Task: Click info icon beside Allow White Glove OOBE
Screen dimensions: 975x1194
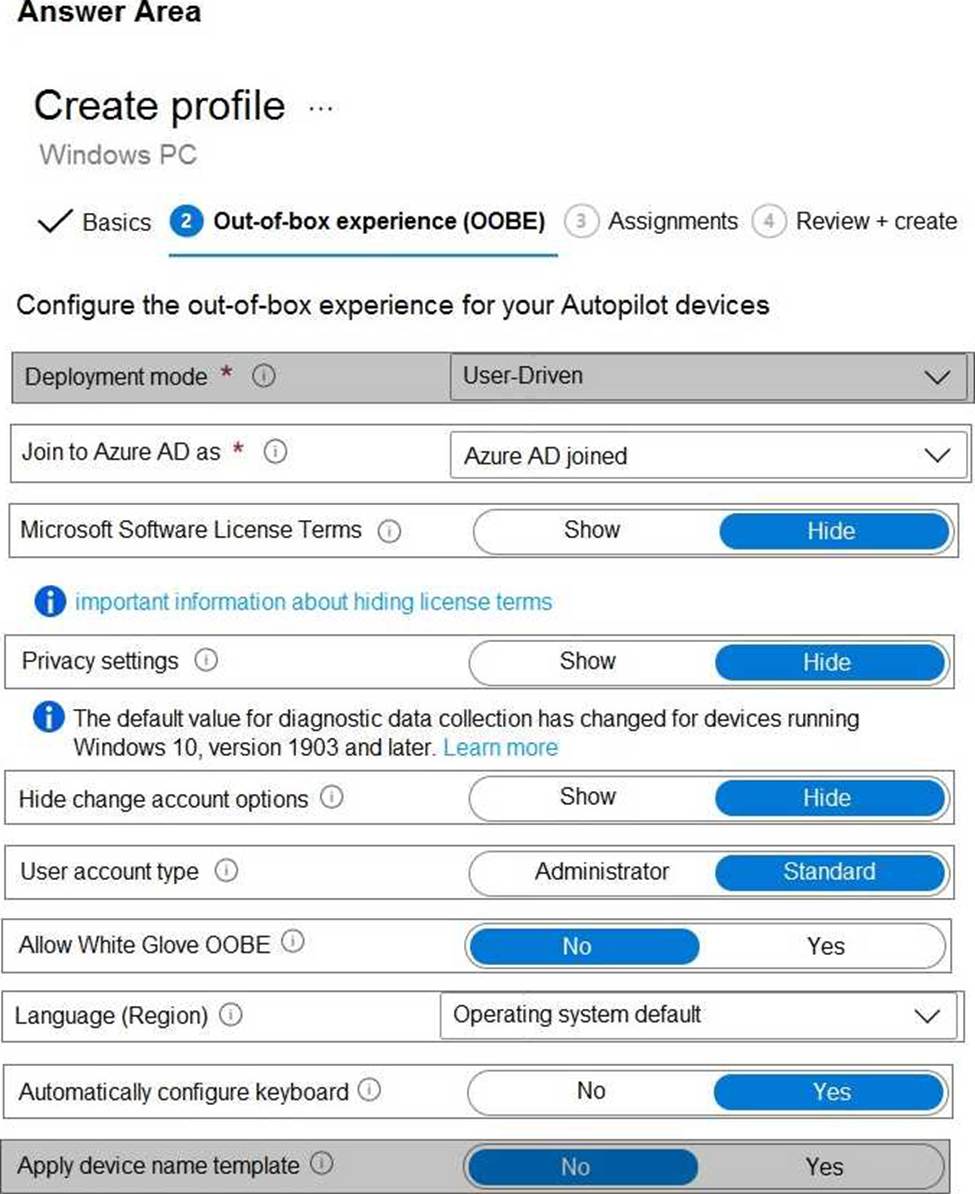Action: [293, 942]
